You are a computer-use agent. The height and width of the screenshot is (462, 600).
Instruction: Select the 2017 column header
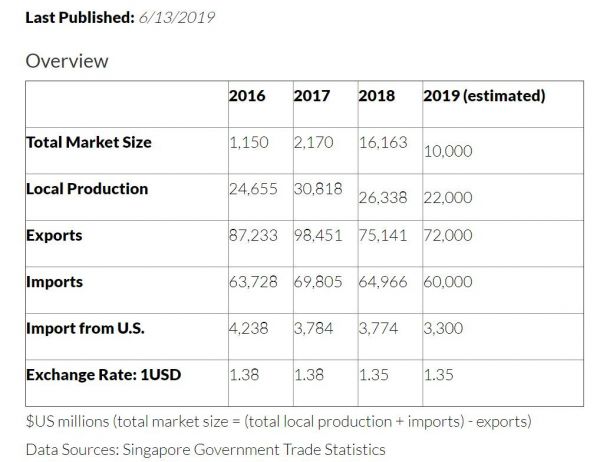[x=312, y=96]
